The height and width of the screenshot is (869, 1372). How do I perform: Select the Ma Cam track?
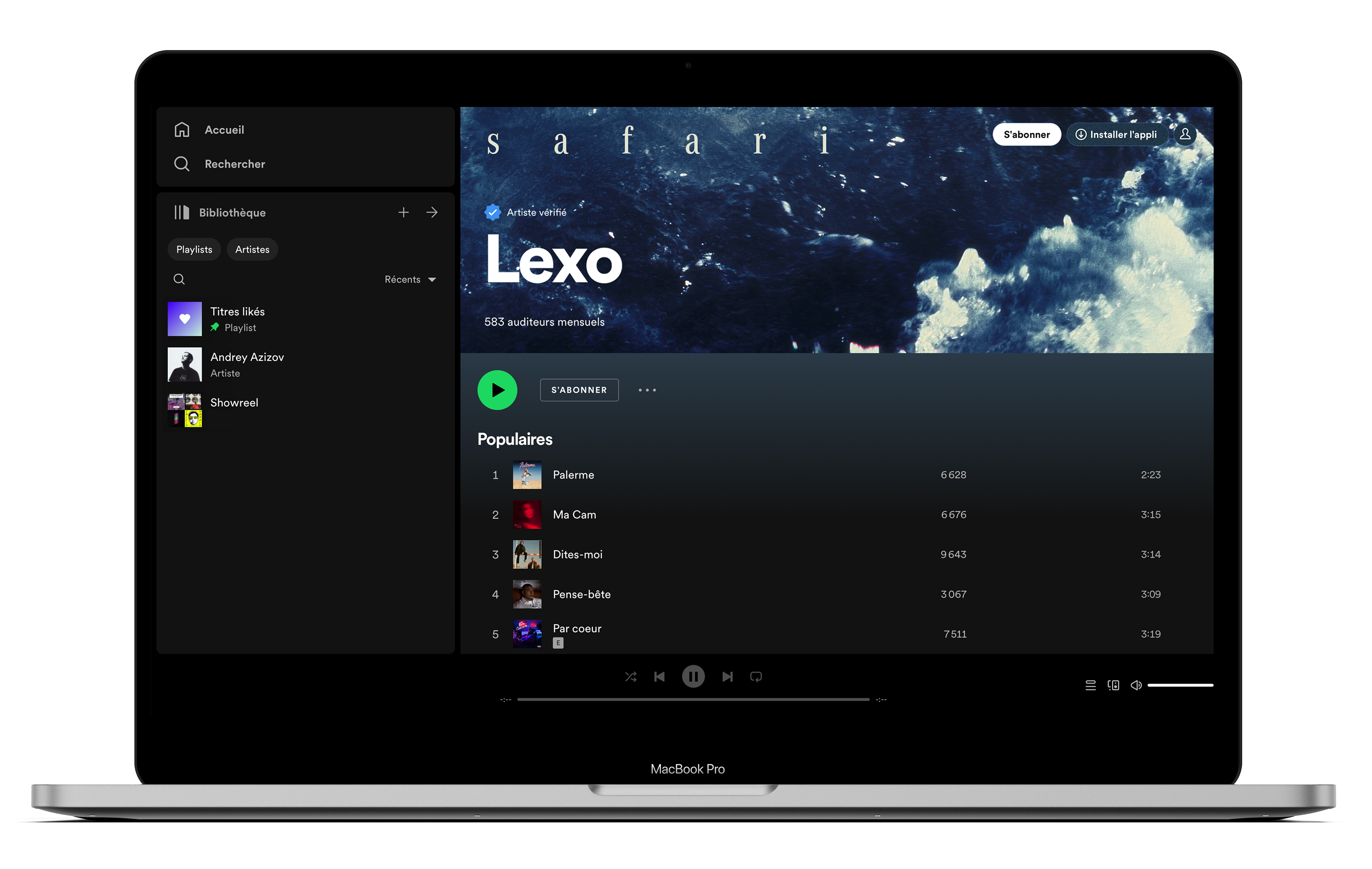[x=836, y=515]
